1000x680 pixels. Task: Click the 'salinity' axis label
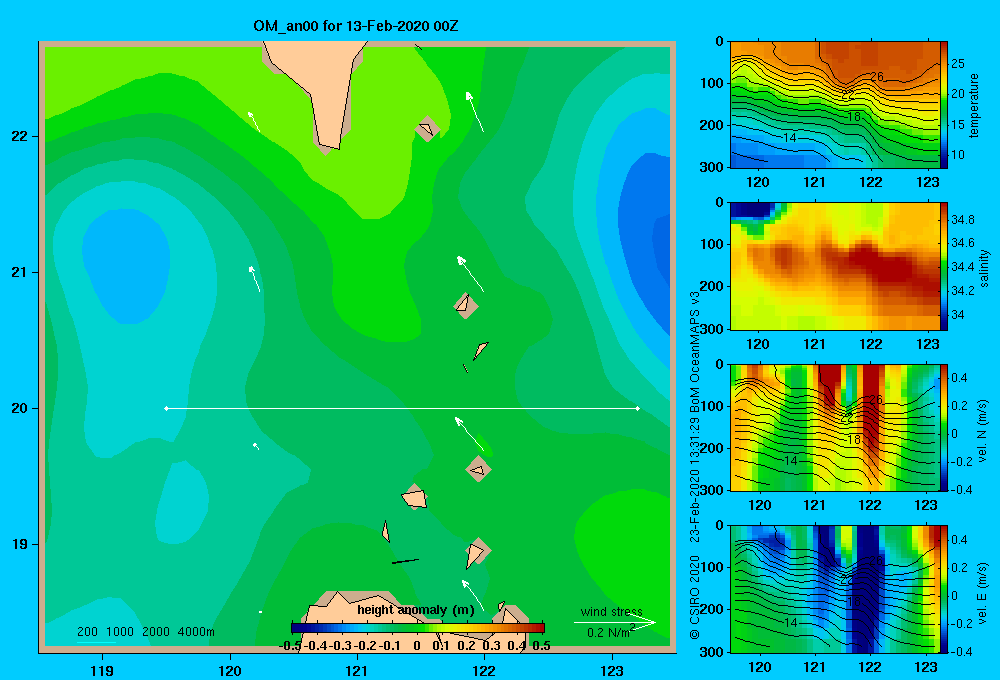tap(984, 268)
